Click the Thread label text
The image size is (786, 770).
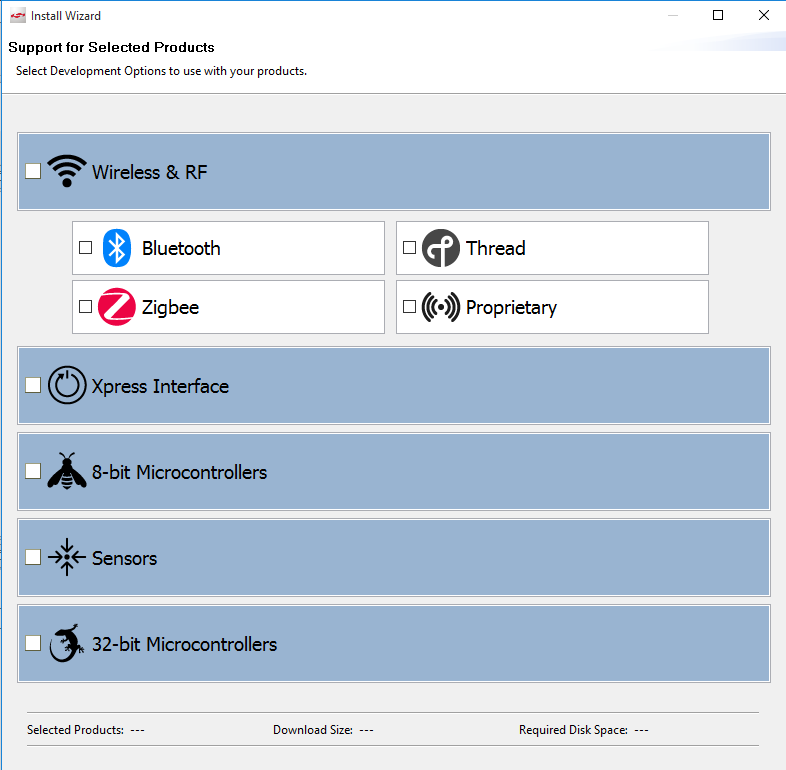(496, 248)
